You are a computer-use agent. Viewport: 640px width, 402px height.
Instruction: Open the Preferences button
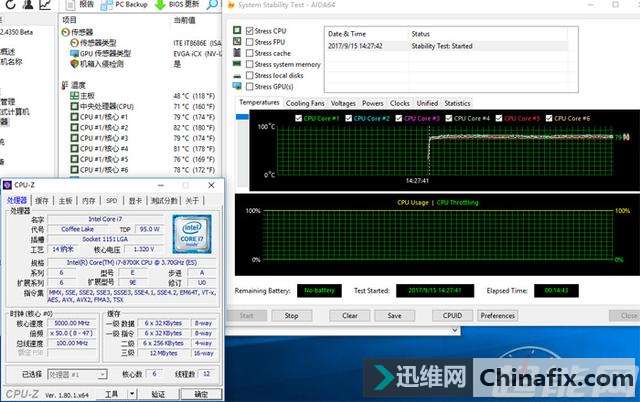pos(498,315)
